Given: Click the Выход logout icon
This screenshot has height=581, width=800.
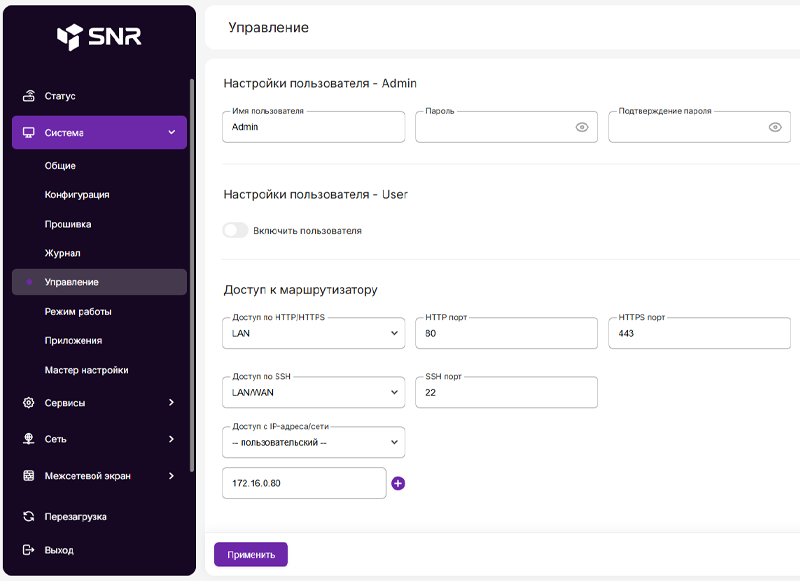Looking at the screenshot, I should pos(29,549).
